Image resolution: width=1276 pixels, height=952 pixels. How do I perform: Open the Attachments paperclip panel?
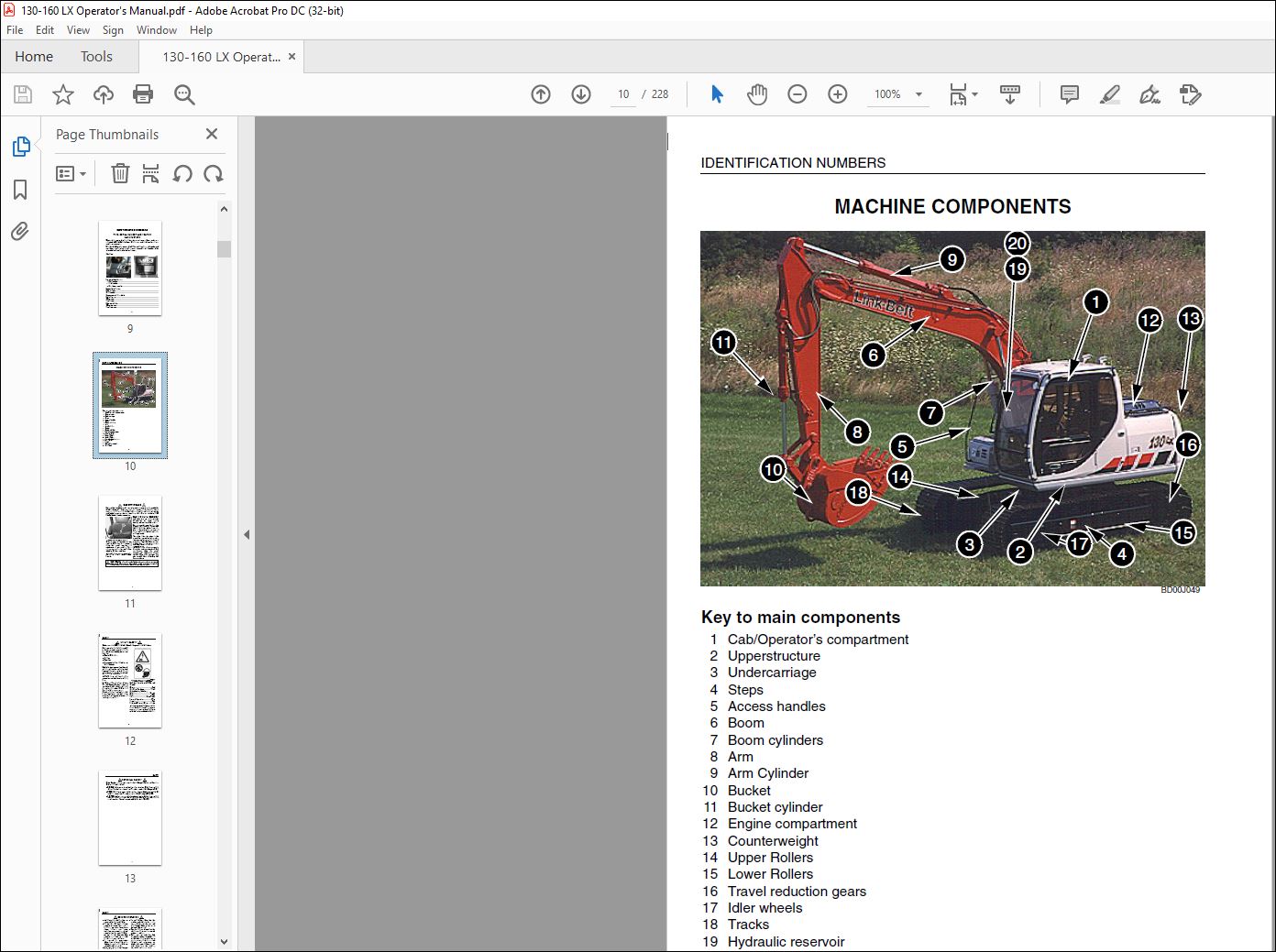pos(20,231)
